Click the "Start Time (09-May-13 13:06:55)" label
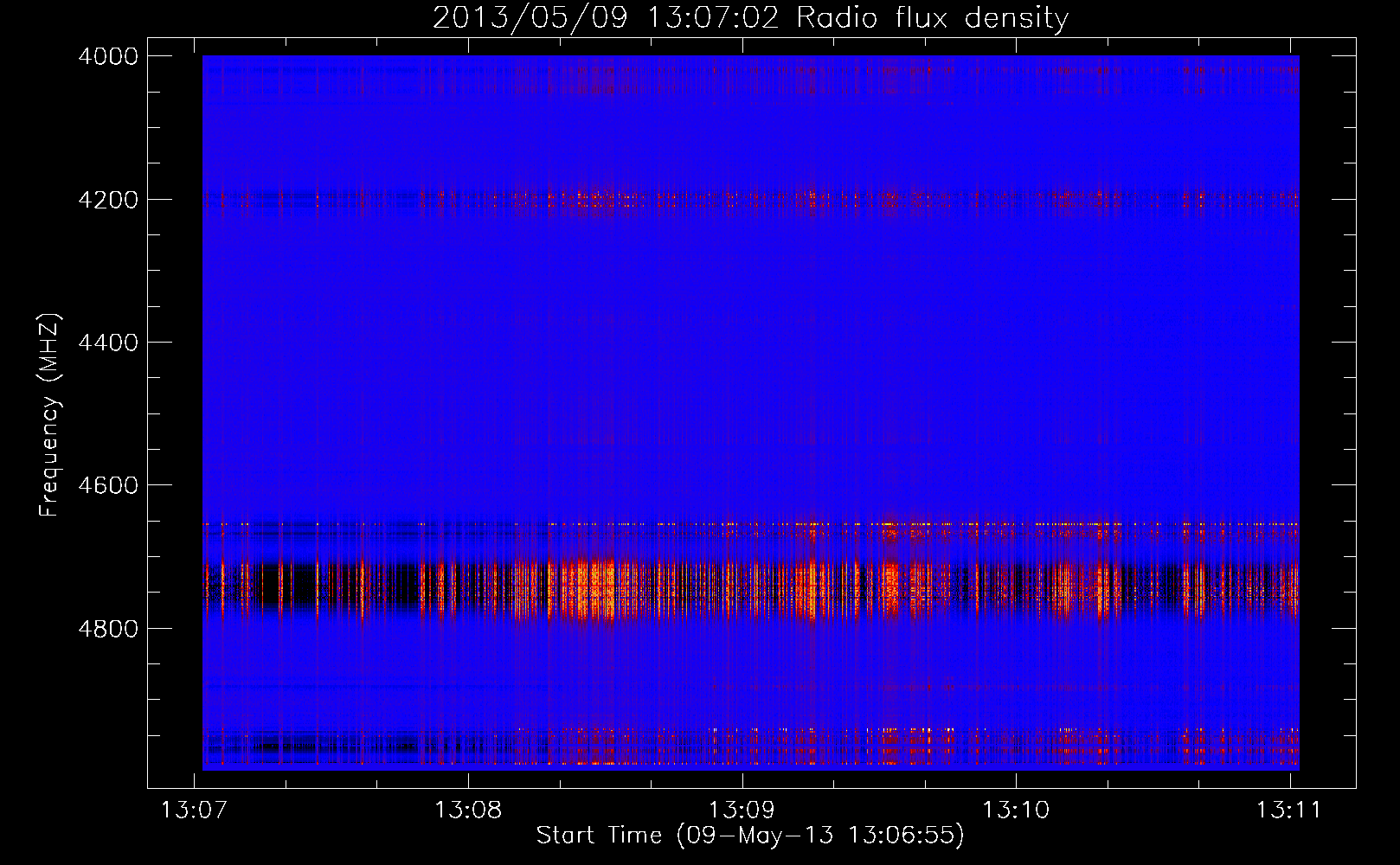The image size is (1400, 865). [x=750, y=836]
